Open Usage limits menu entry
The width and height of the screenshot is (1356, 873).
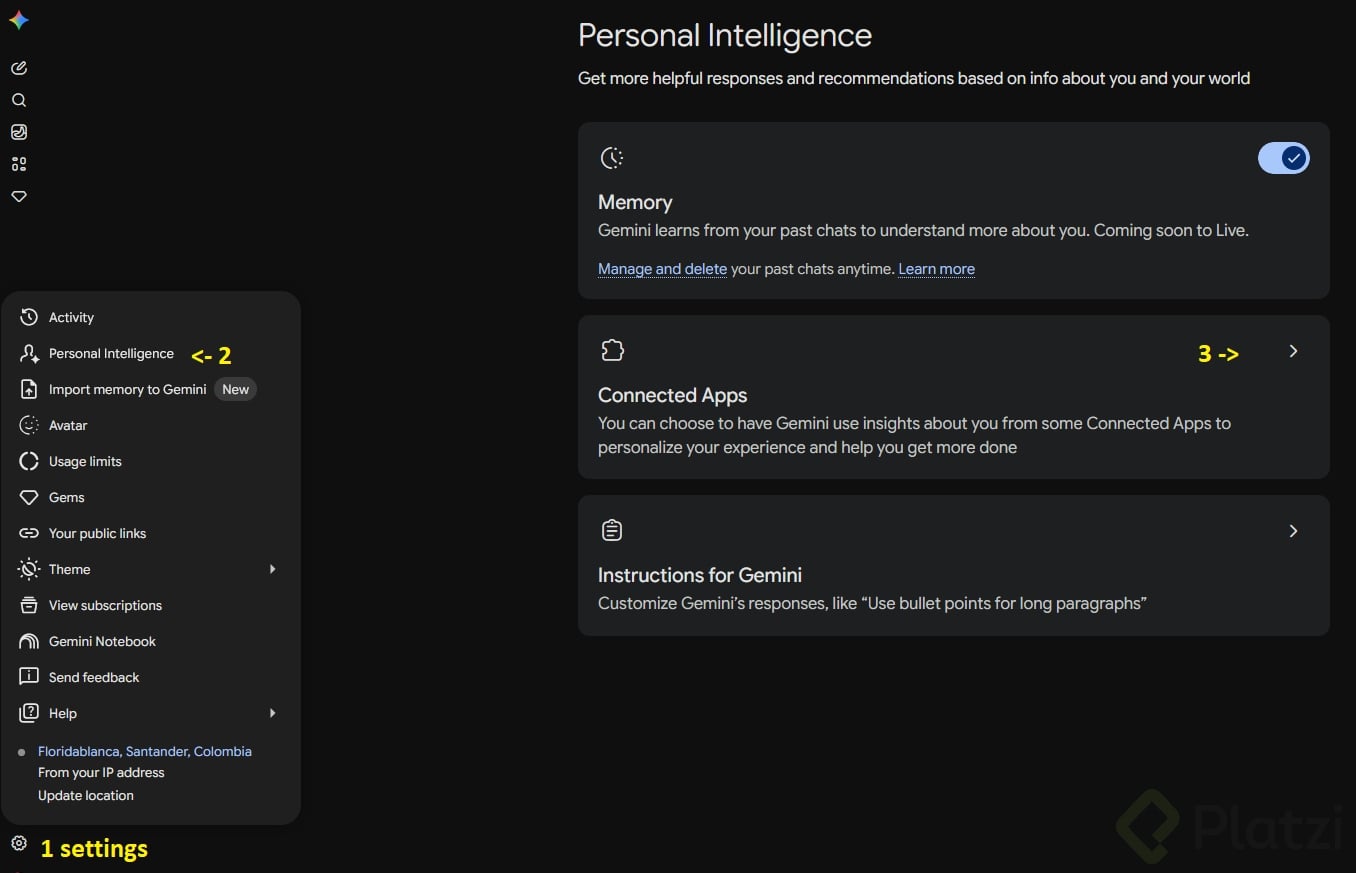[85, 461]
